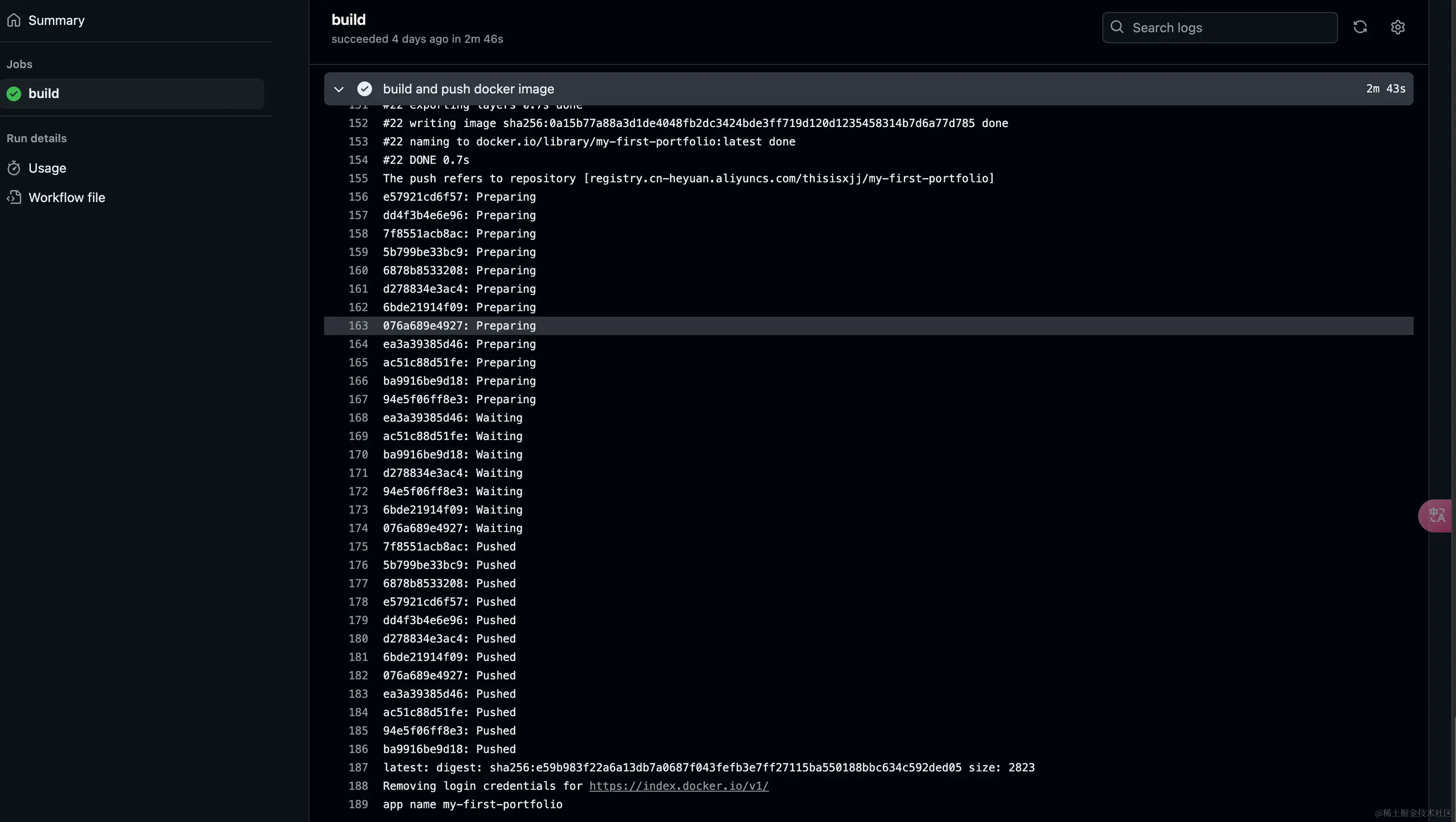Screen dimensions: 1456x822
Task: Open log settings gear menu
Action: pyautogui.click(x=1398, y=27)
